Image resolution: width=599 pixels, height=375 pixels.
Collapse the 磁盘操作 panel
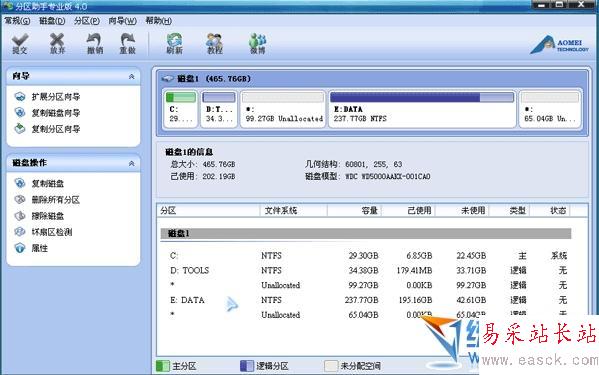coord(131,163)
